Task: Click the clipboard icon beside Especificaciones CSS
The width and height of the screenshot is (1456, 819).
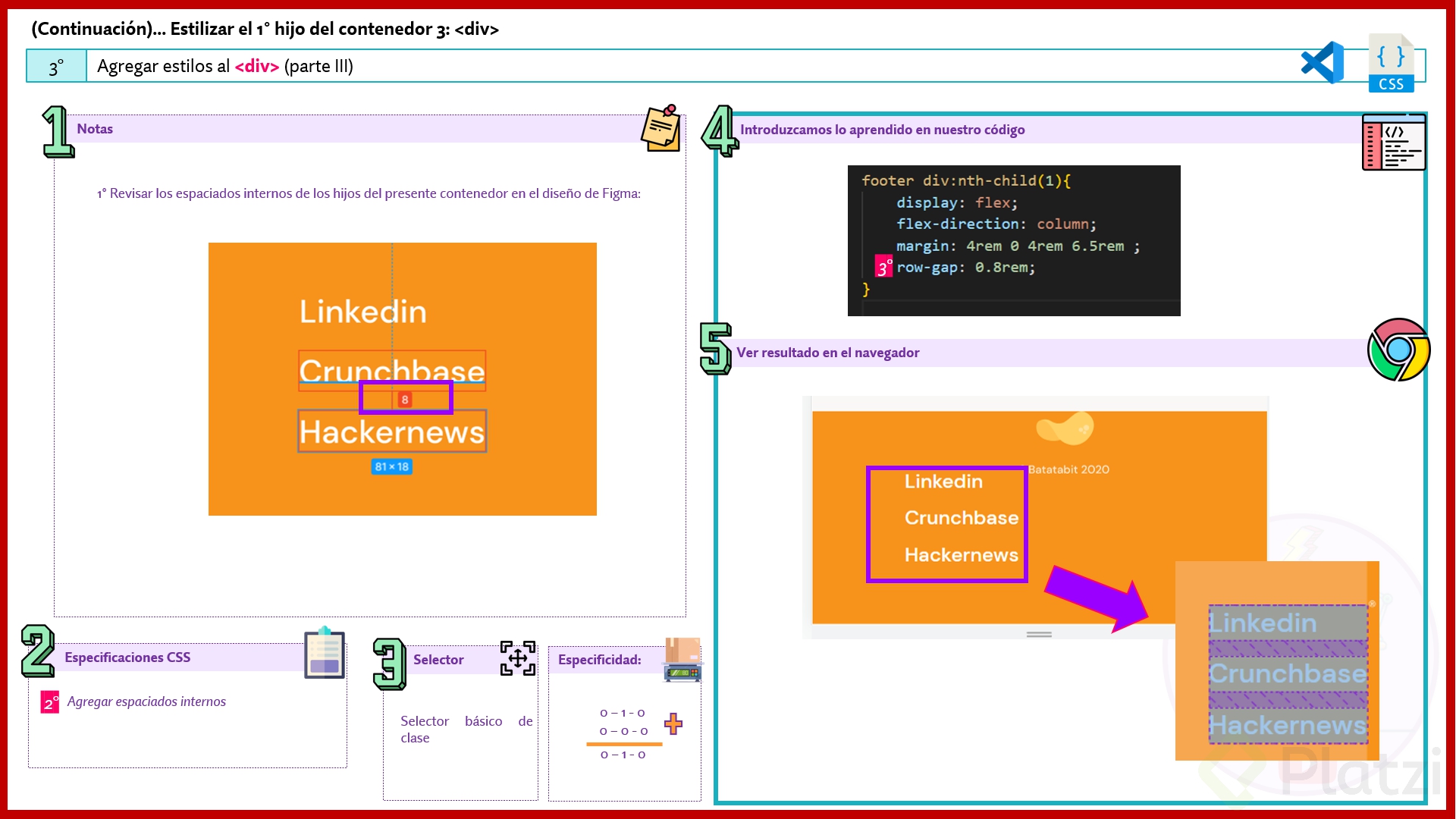Action: [x=325, y=653]
